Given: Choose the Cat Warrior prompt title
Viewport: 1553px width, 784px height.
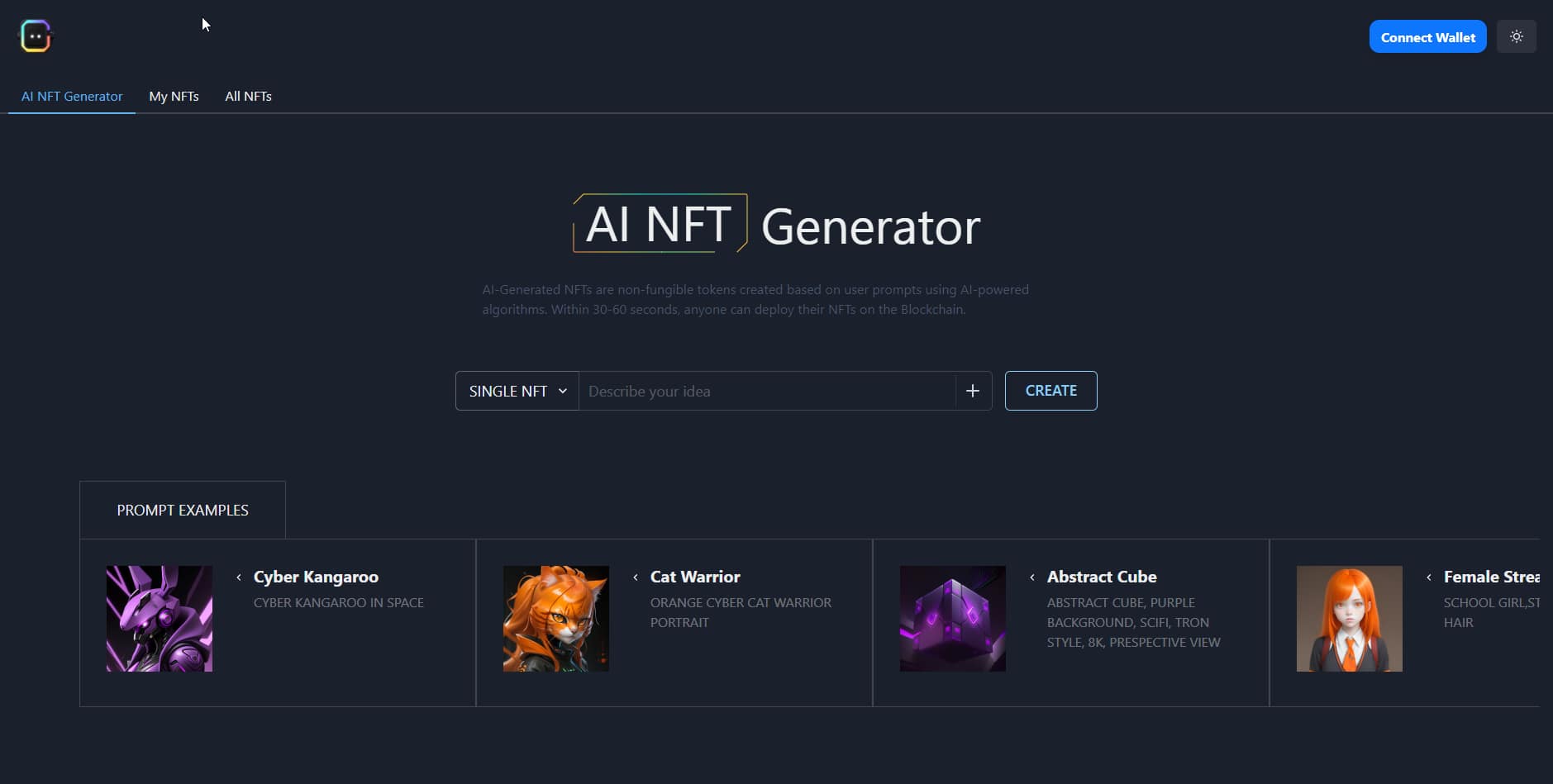Looking at the screenshot, I should point(695,577).
